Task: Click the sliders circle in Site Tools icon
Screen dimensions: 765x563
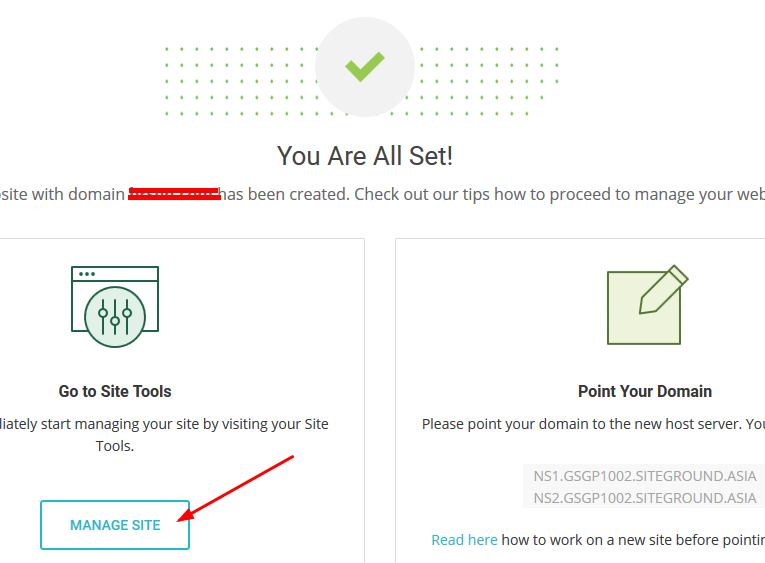Action: tap(115, 316)
